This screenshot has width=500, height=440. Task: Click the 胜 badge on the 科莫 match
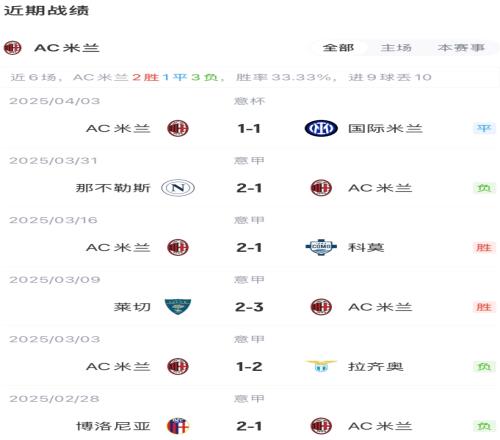click(484, 247)
